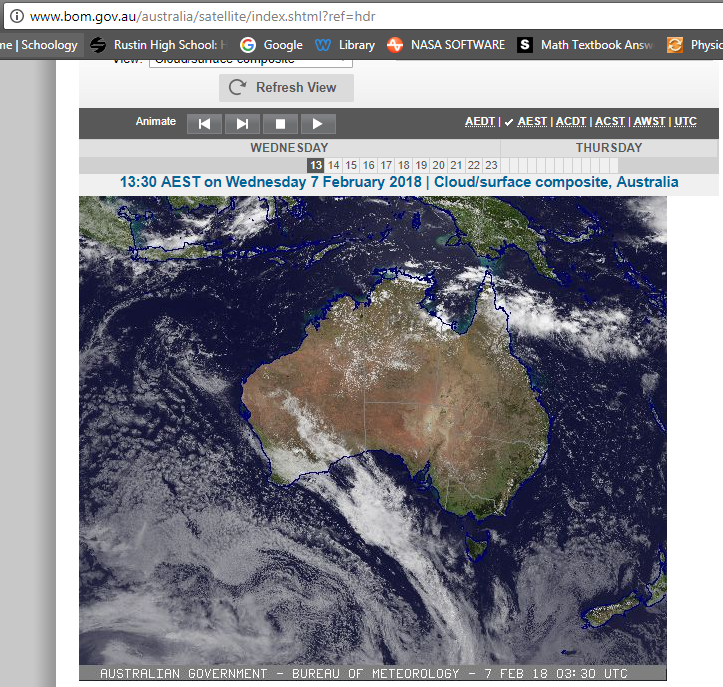Click the Refresh View button
Viewport: 723px width, 687px height.
(x=286, y=88)
